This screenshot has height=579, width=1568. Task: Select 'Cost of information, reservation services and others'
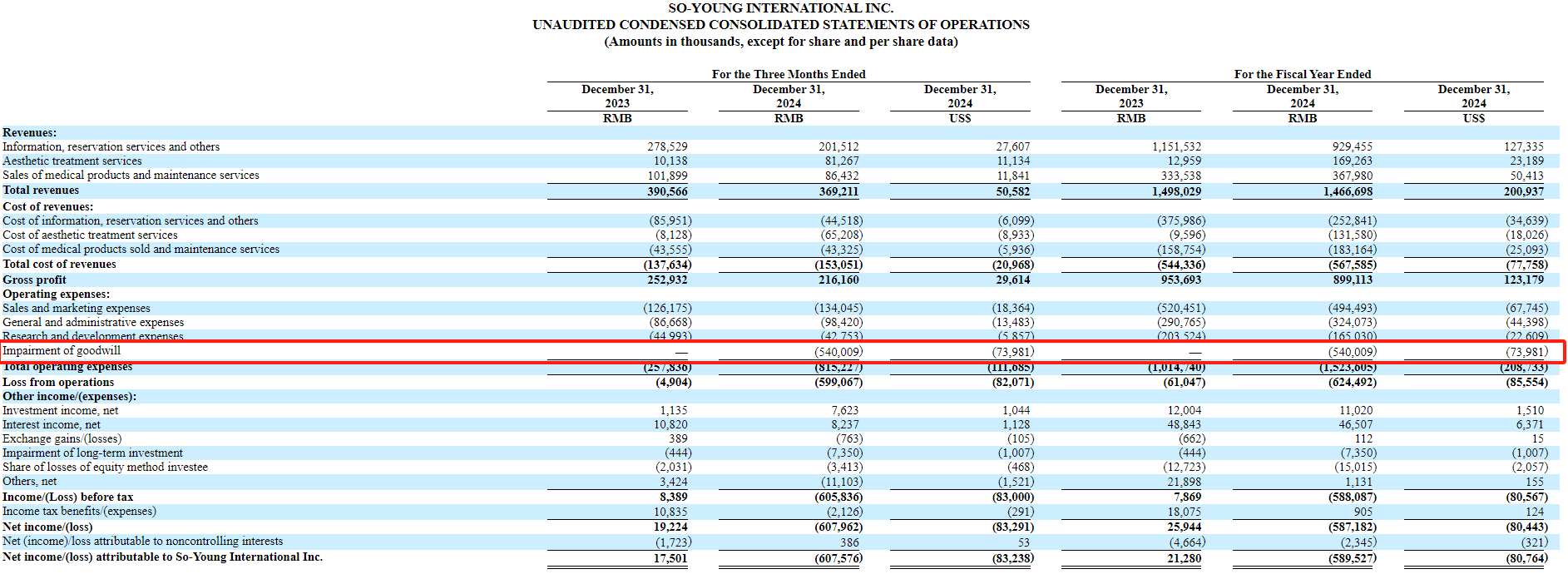[x=131, y=221]
